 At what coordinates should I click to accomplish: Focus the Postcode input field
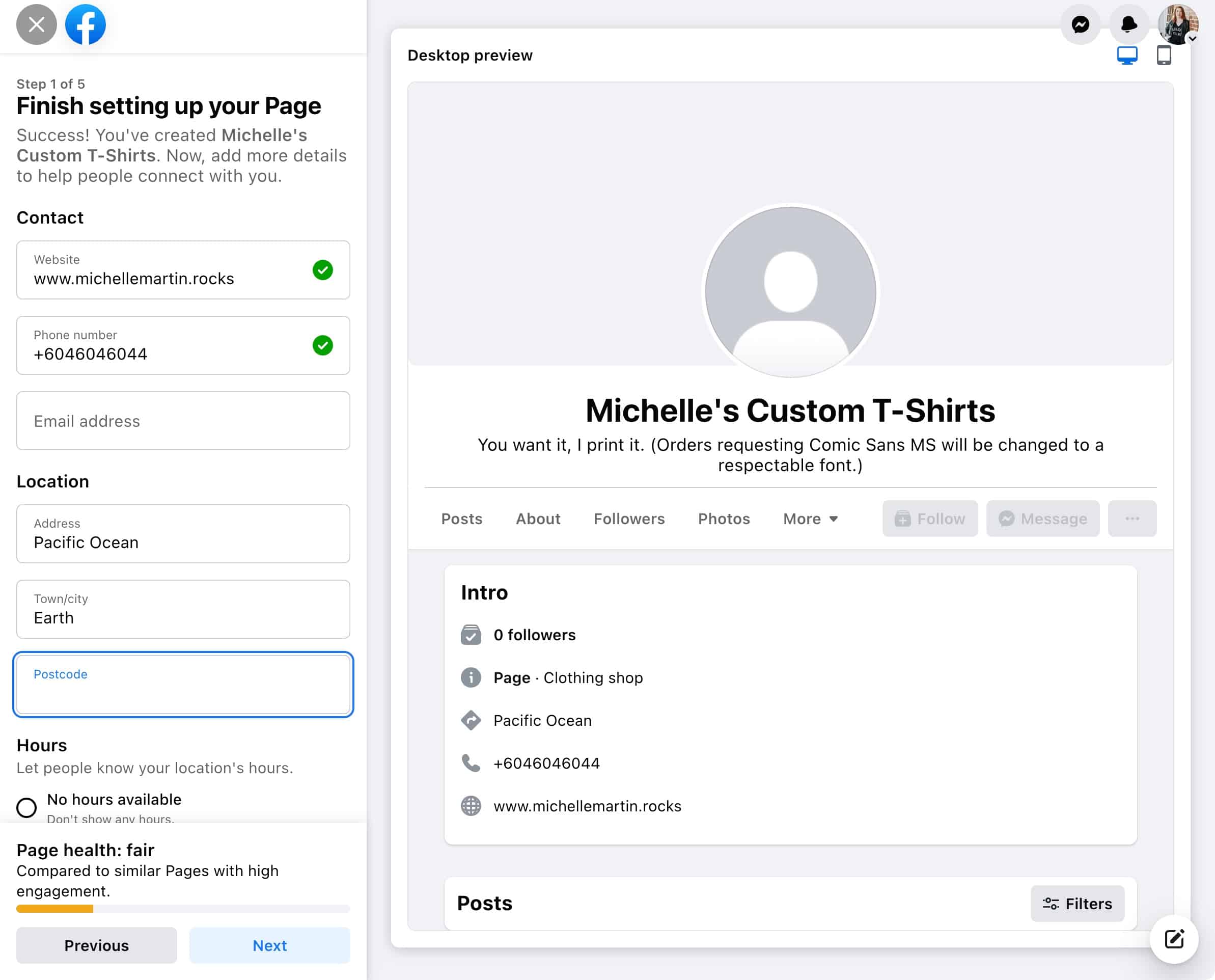click(183, 685)
